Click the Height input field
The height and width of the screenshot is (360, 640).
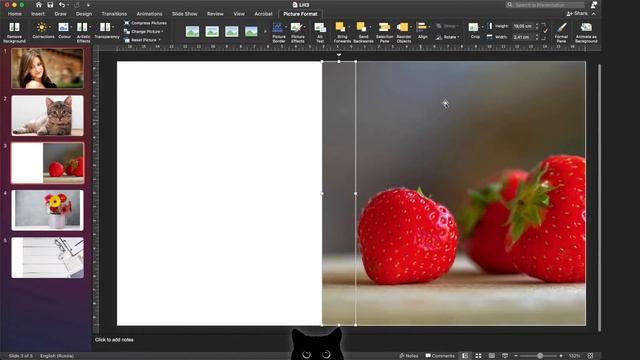coord(523,26)
